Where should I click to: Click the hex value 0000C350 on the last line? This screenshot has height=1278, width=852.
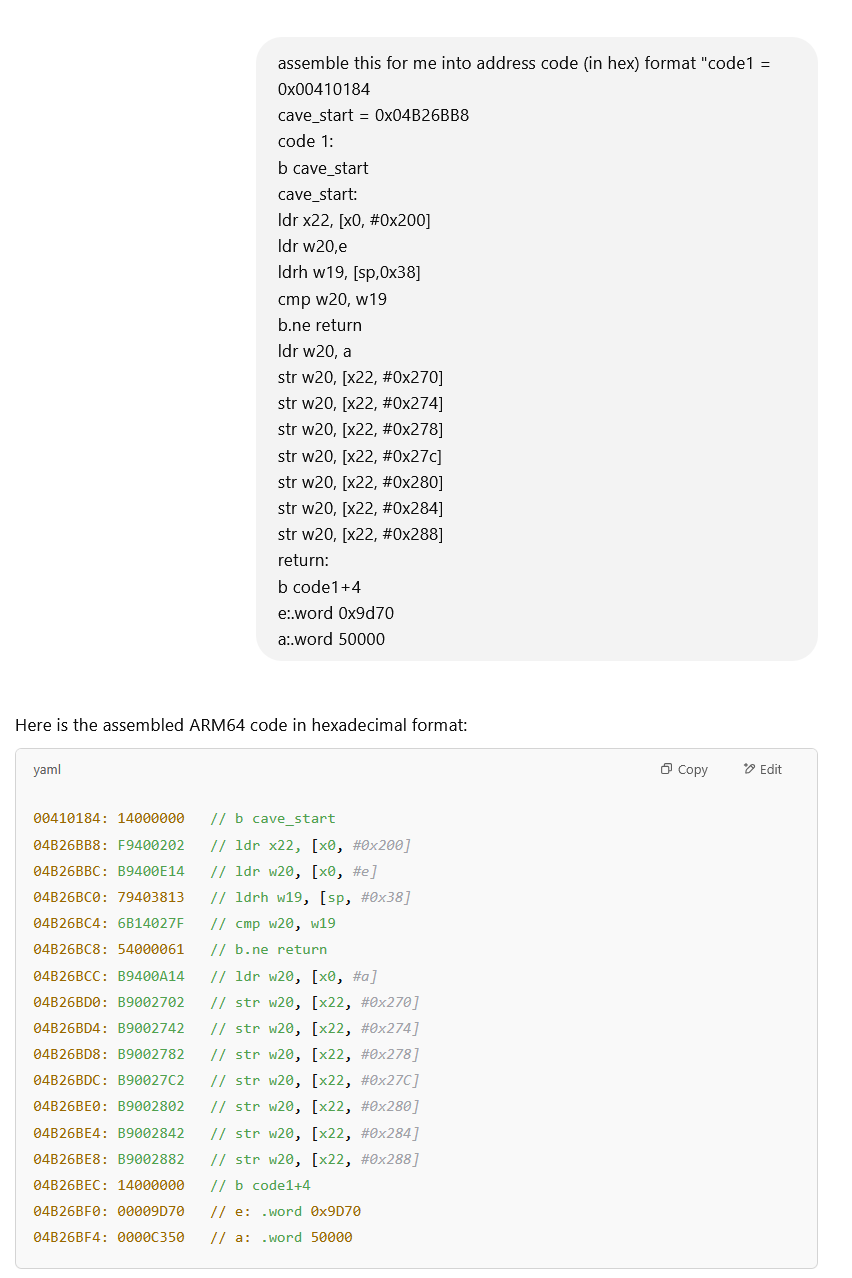pyautogui.click(x=151, y=1237)
